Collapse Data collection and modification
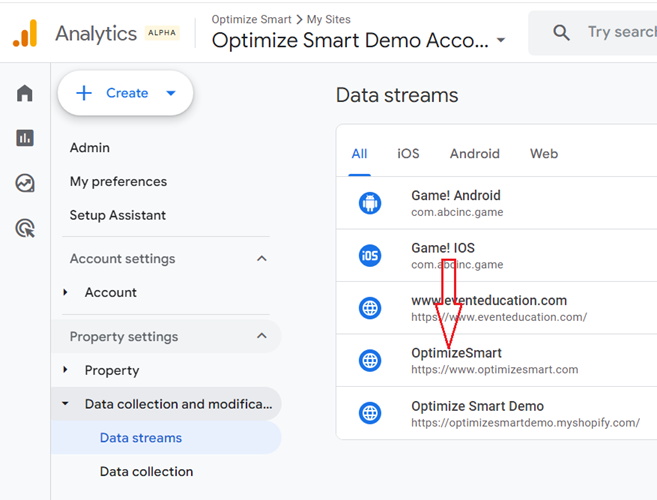This screenshot has height=500, width=657. 65,404
